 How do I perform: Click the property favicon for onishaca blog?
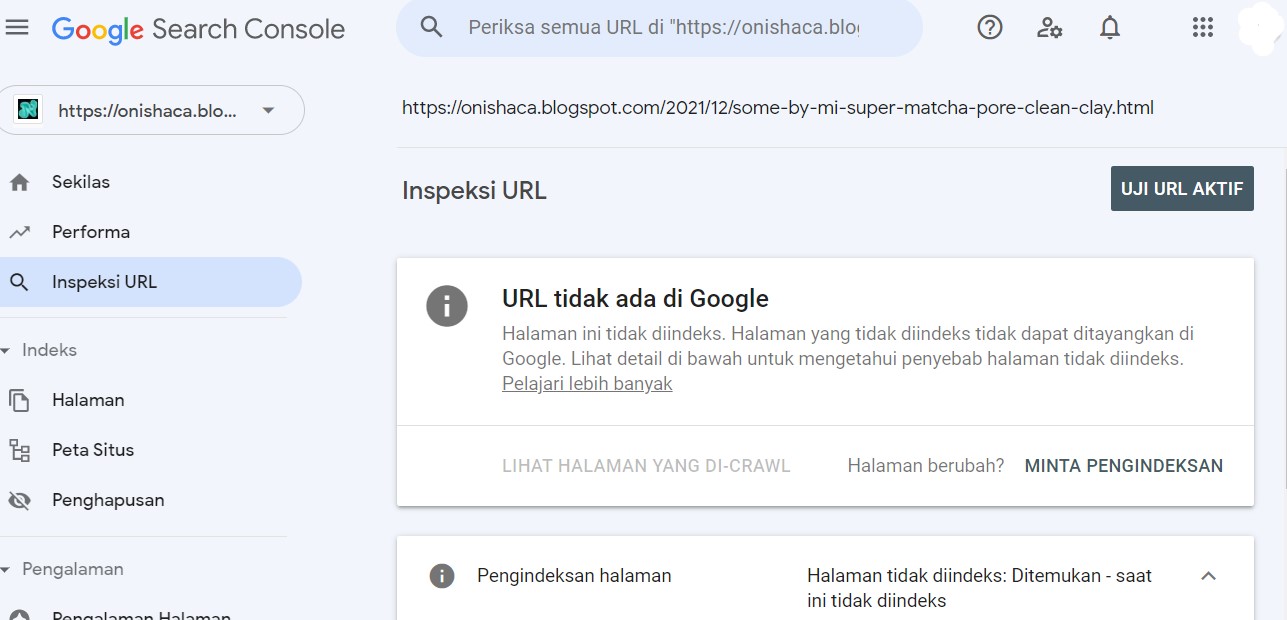(x=28, y=110)
